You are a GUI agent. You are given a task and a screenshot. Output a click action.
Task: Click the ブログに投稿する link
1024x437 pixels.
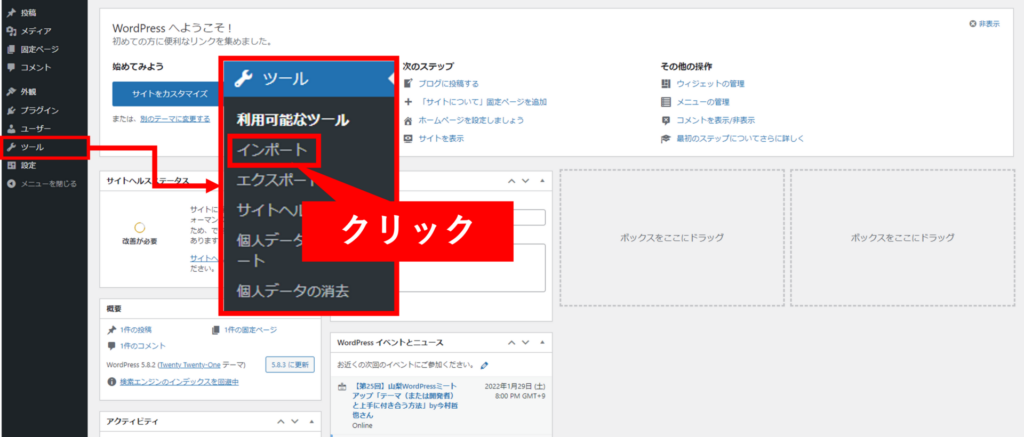click(448, 84)
